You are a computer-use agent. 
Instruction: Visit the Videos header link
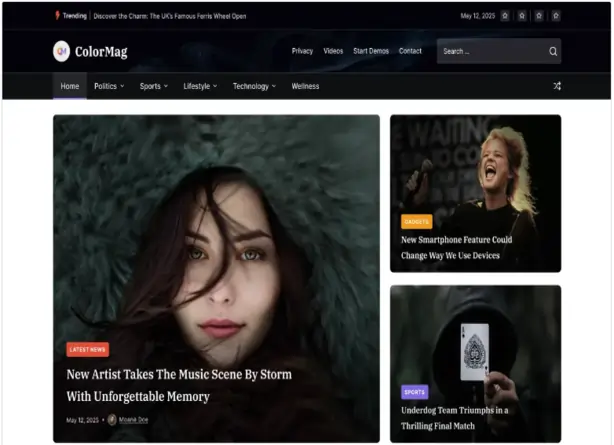coord(333,51)
